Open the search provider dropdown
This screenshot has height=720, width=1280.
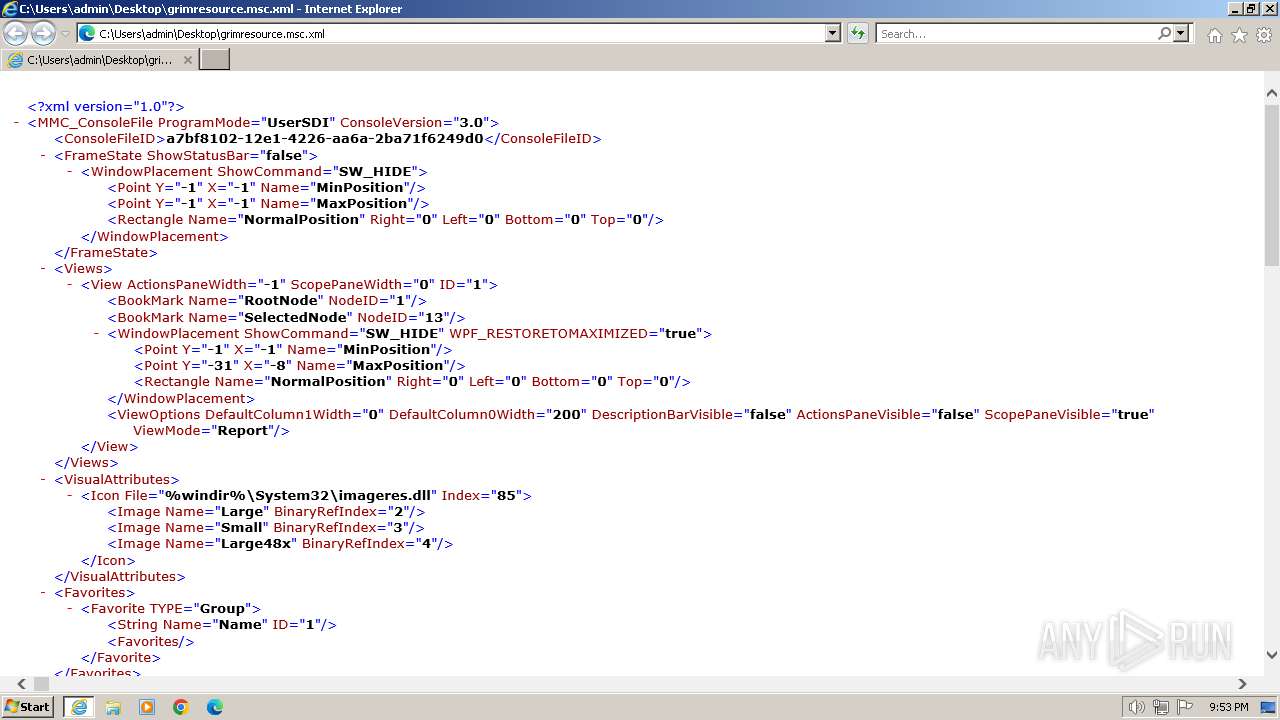click(1181, 33)
